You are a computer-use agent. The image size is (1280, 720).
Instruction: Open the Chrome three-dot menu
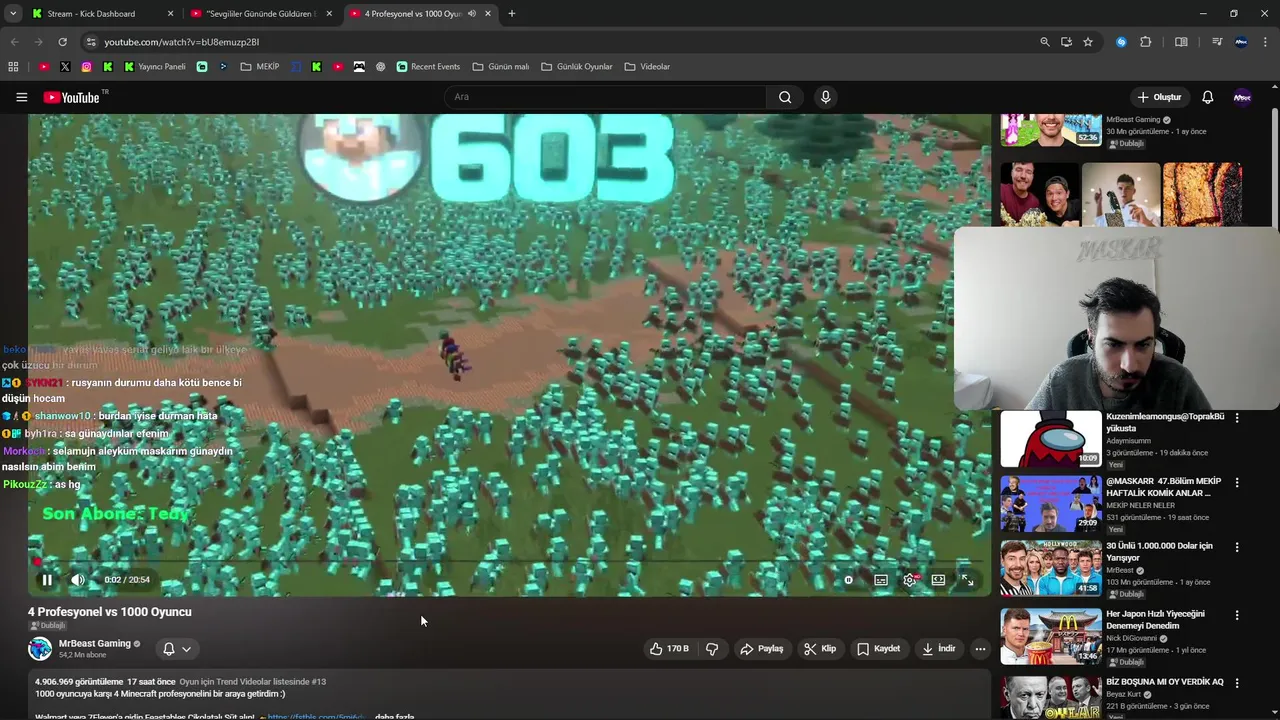pos(1266,42)
